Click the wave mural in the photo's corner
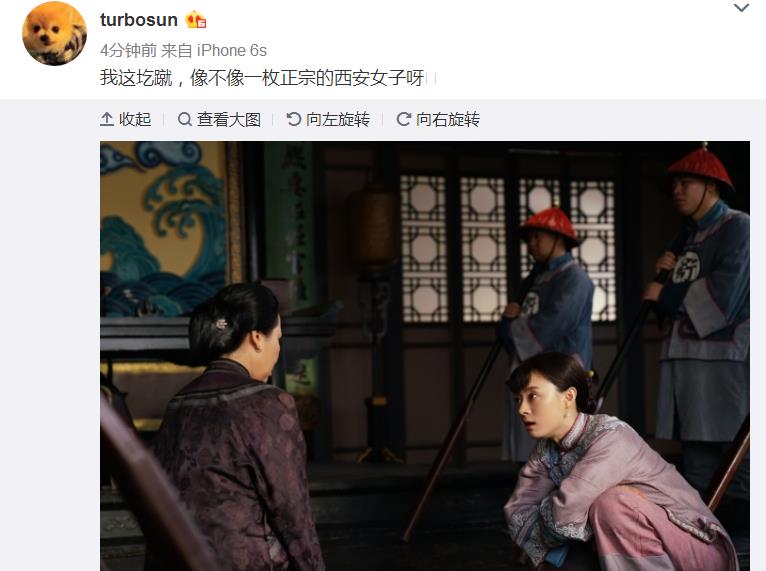 coord(163,229)
